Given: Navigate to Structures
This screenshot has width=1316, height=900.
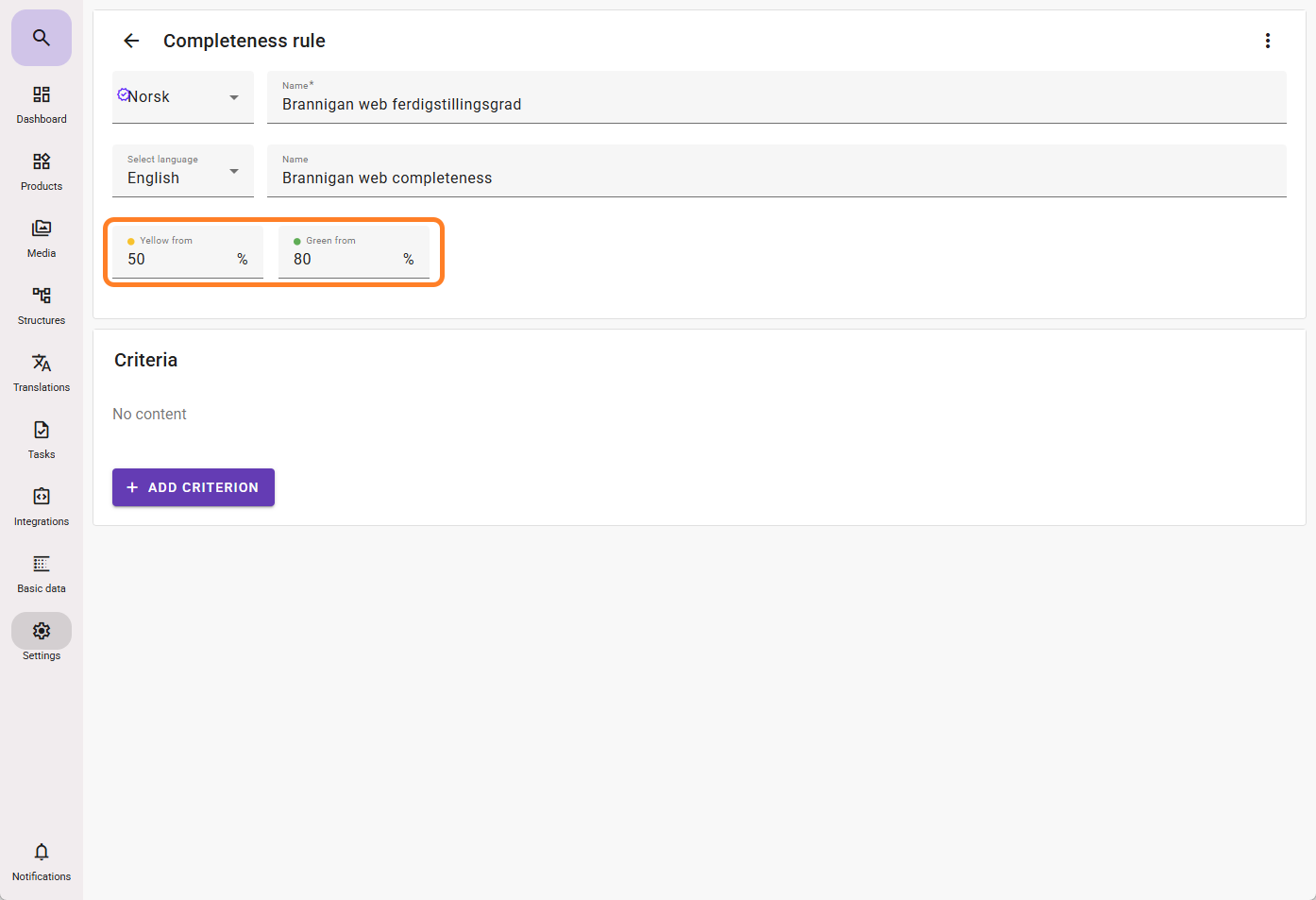Looking at the screenshot, I should (42, 305).
